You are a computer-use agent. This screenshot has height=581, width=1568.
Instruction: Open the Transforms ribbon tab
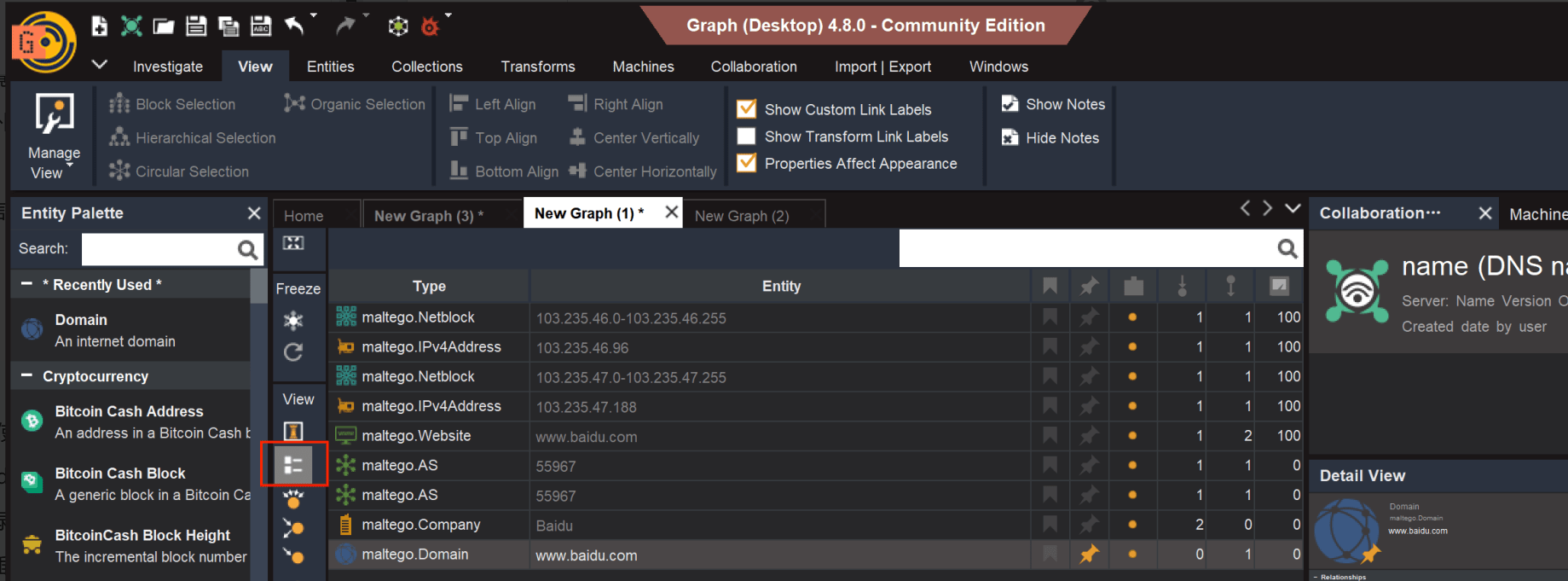pos(537,67)
